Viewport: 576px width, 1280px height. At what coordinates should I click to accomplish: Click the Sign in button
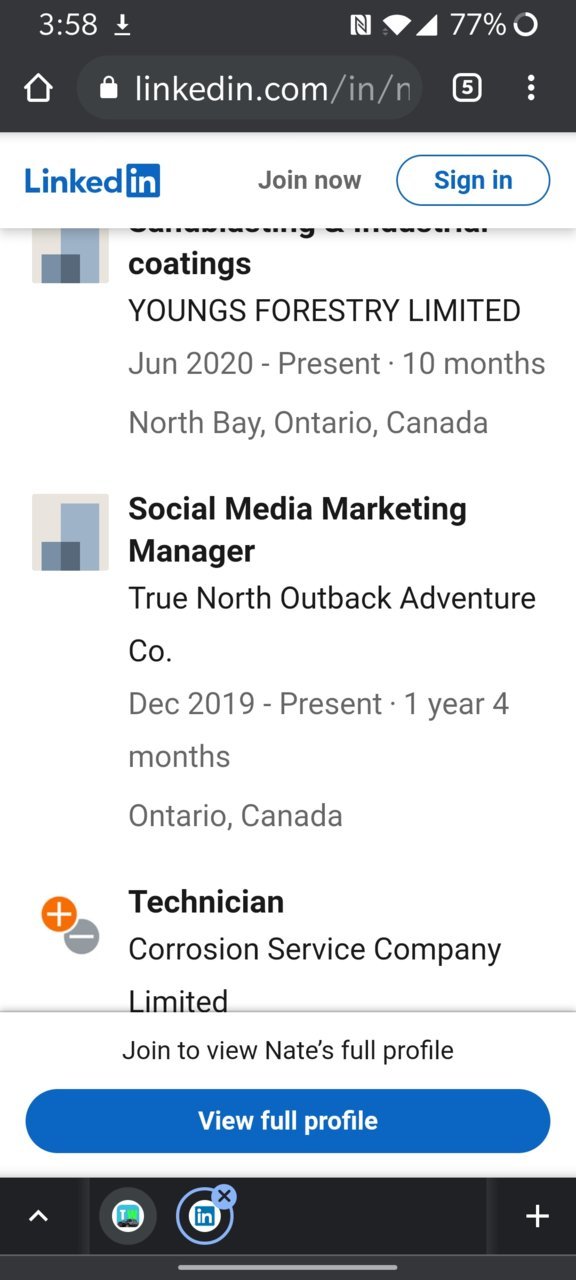pyautogui.click(x=473, y=180)
